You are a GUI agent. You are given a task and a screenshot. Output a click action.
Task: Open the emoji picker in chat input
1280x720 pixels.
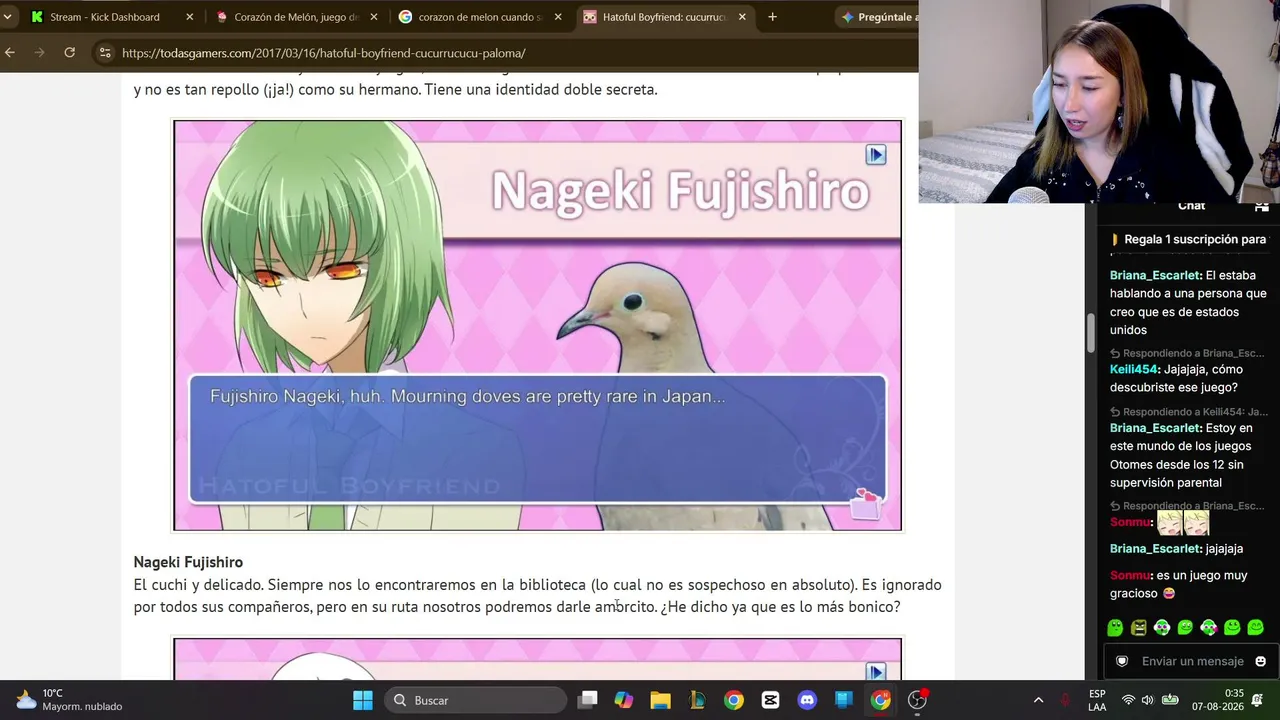tap(1260, 661)
